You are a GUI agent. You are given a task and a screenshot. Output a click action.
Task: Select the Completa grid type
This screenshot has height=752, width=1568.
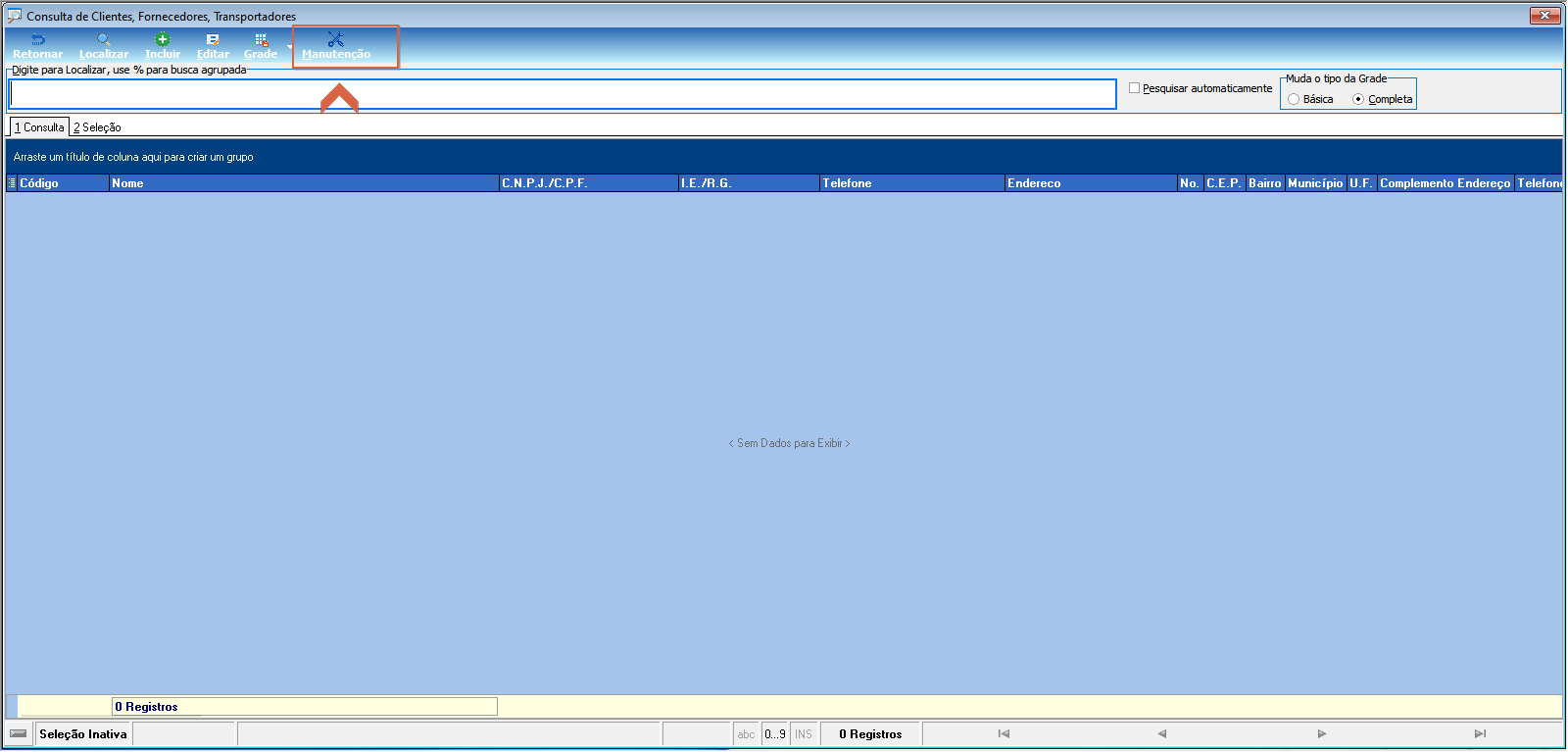1358,99
